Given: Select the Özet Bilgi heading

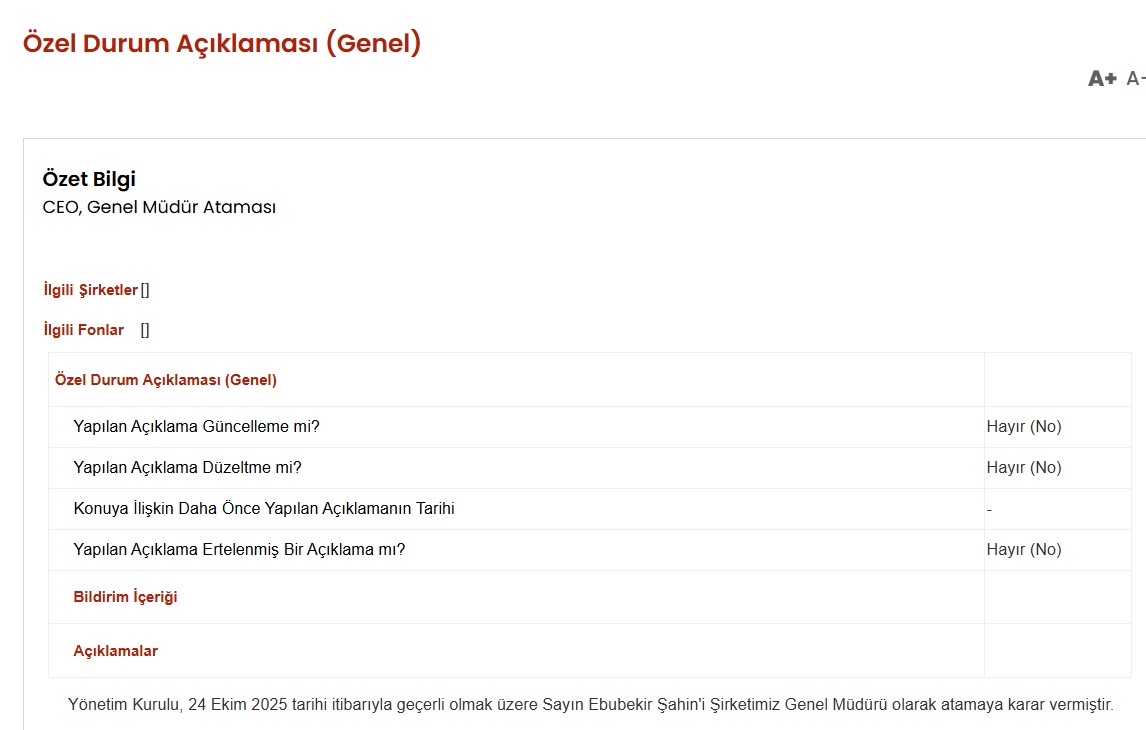Looking at the screenshot, I should pos(89,179).
